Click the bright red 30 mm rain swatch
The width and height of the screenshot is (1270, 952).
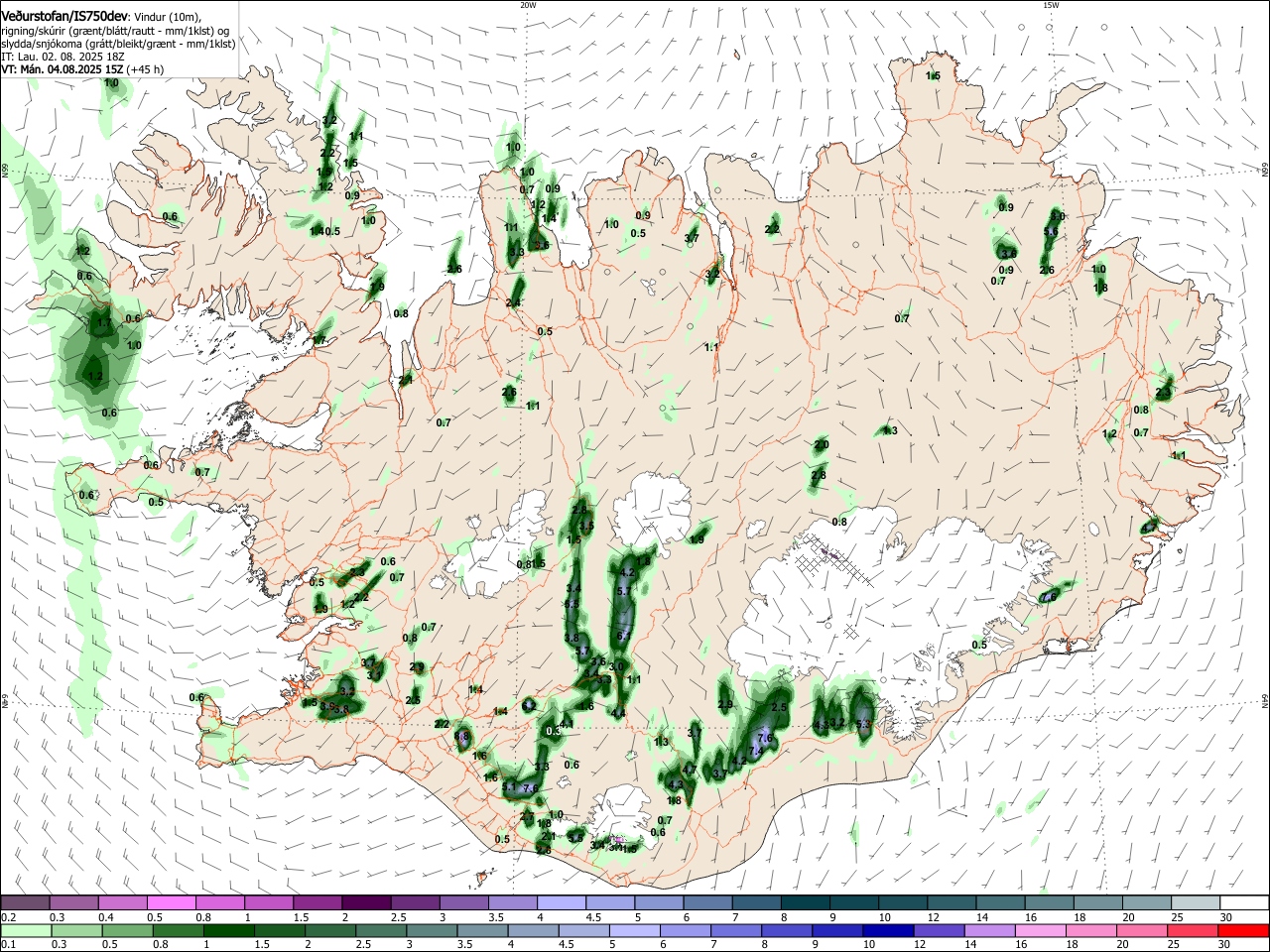[x=1243, y=930]
